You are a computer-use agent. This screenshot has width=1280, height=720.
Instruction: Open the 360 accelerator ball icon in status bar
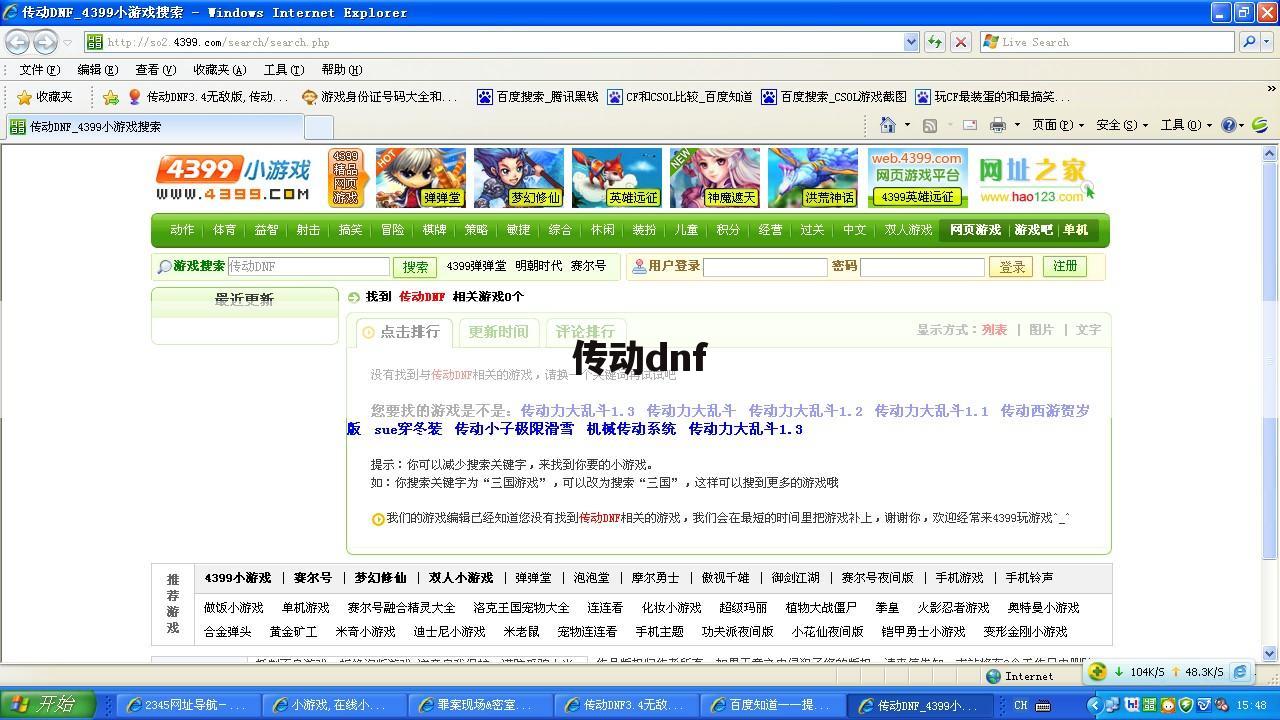tap(1098, 672)
